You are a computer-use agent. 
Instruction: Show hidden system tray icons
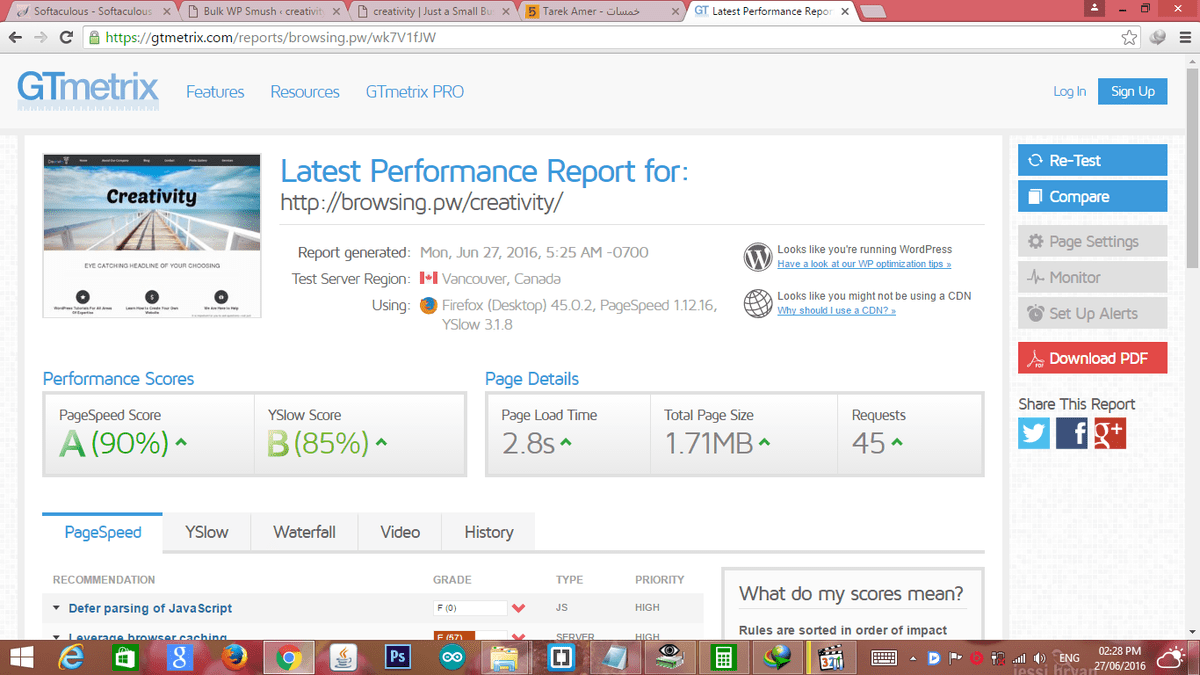coord(911,658)
